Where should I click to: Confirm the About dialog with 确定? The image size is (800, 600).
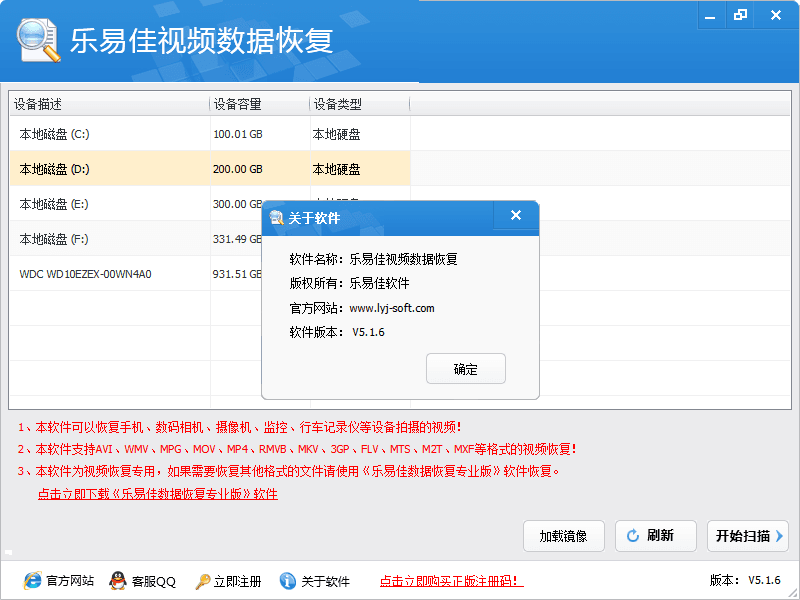click(x=466, y=368)
